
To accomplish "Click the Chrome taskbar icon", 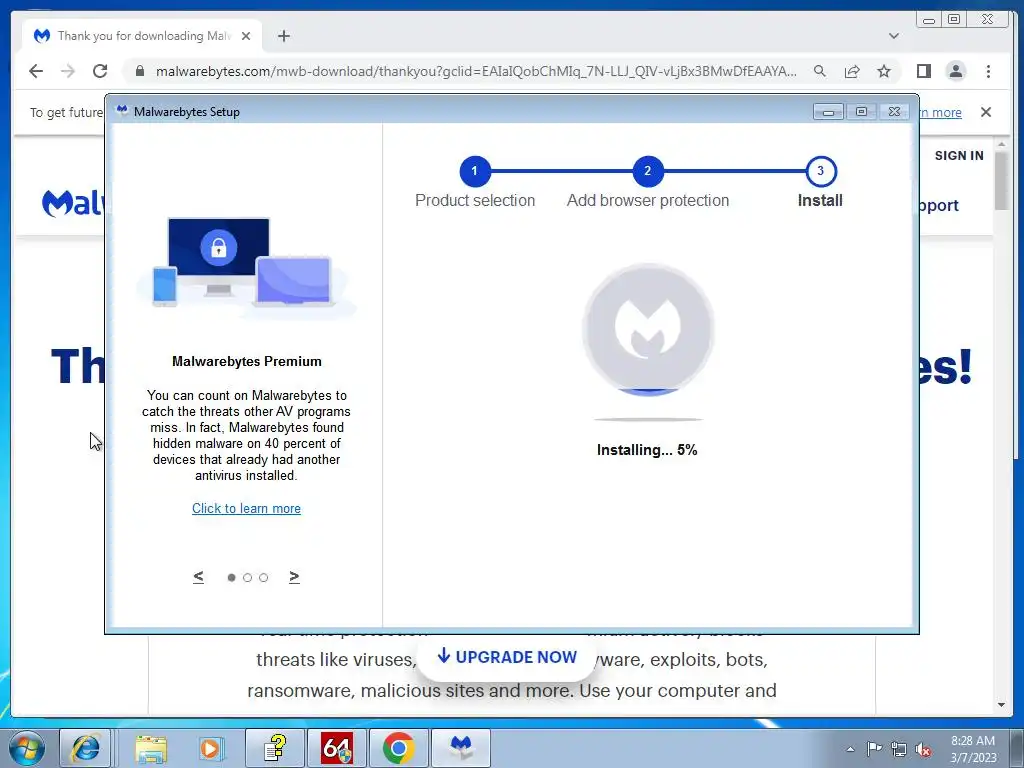I will point(399,748).
